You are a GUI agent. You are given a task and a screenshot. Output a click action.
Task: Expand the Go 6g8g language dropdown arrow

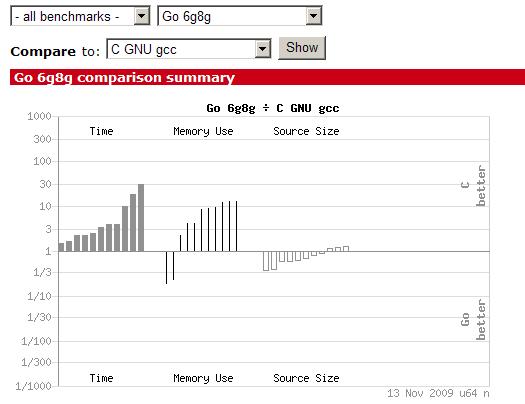point(313,16)
